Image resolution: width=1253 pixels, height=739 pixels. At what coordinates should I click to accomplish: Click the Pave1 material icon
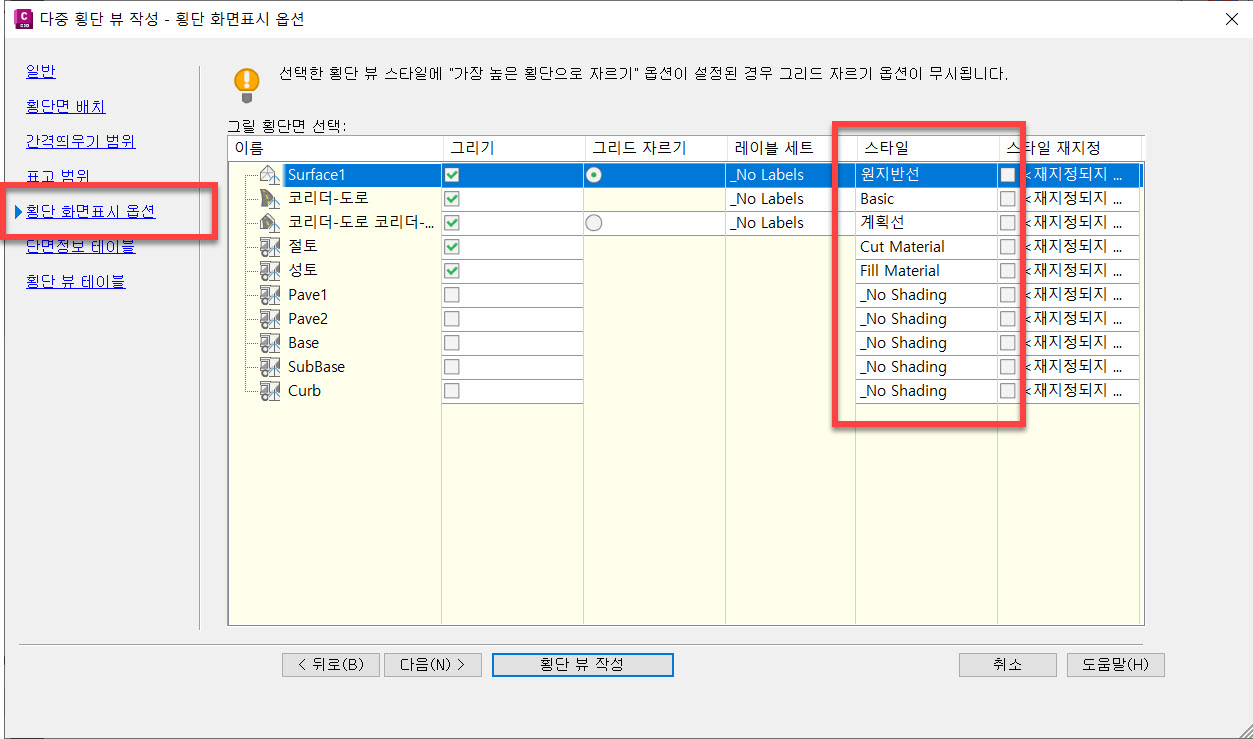[269, 295]
